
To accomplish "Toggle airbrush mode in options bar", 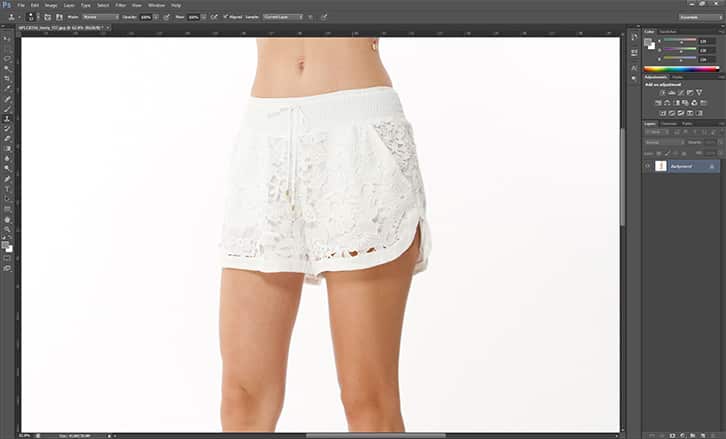I will tap(214, 17).
